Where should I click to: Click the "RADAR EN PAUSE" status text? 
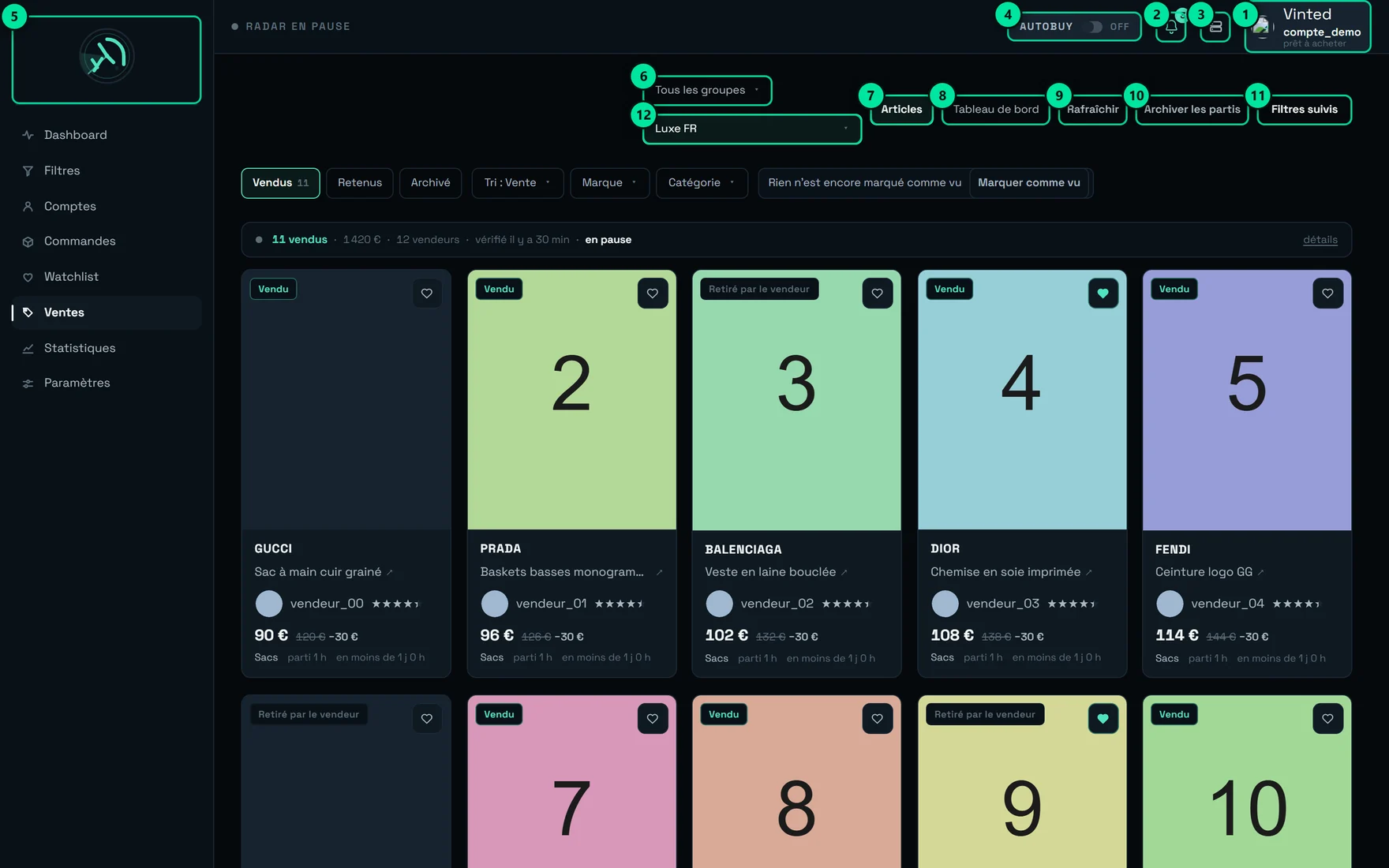(298, 27)
